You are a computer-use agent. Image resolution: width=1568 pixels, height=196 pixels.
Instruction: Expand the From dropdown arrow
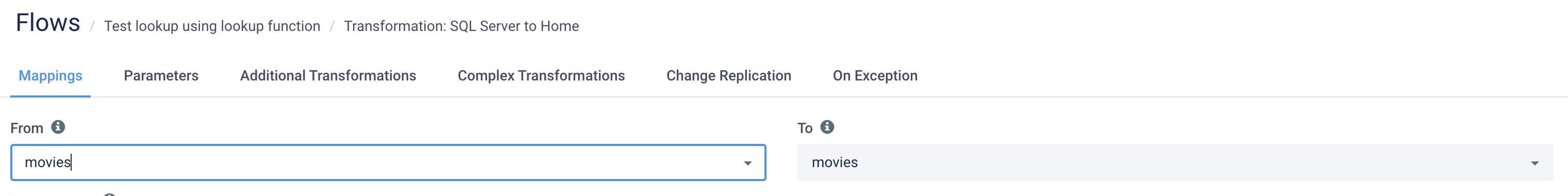tap(747, 163)
